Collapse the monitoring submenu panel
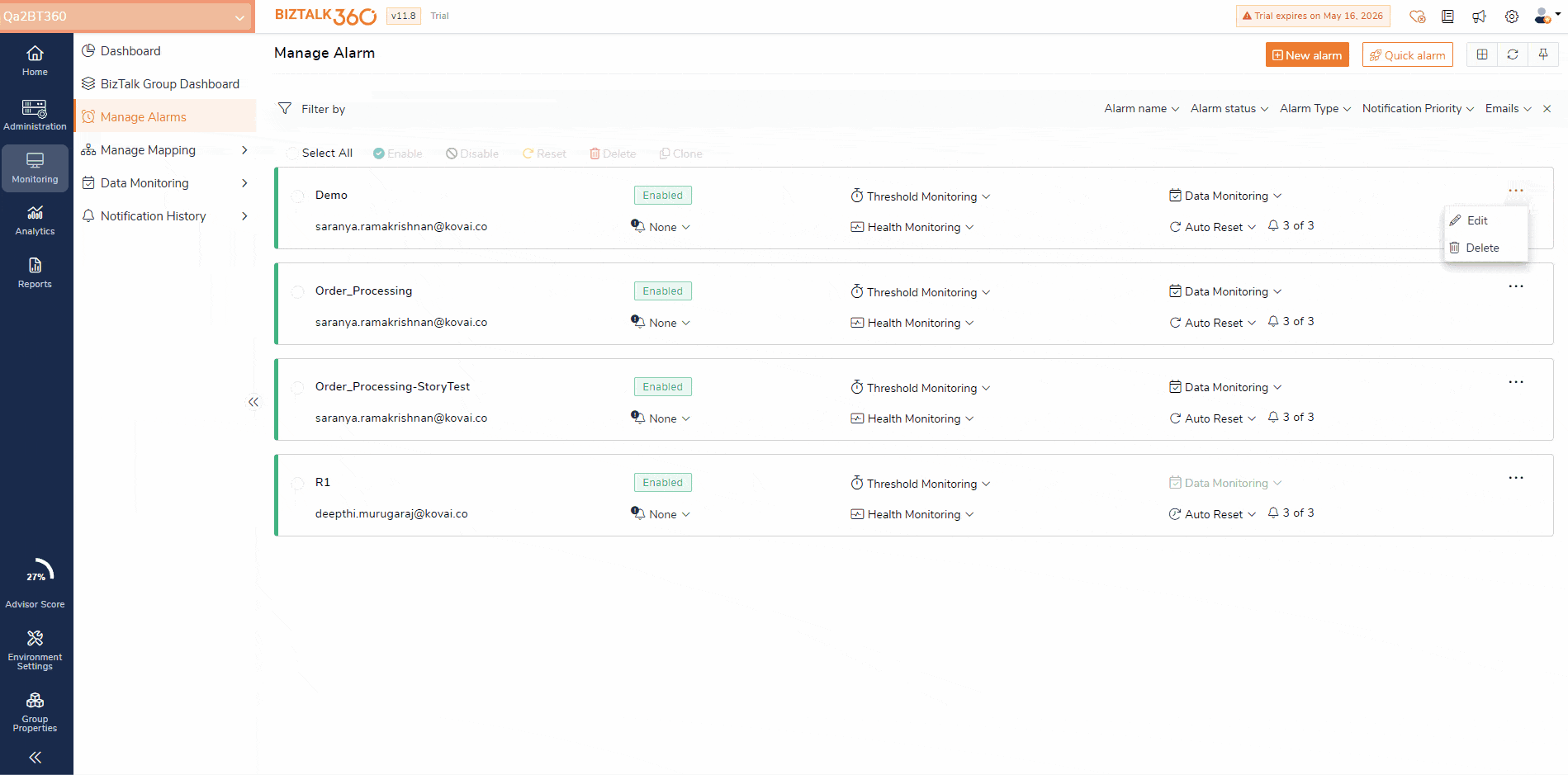1568x775 pixels. 253,402
